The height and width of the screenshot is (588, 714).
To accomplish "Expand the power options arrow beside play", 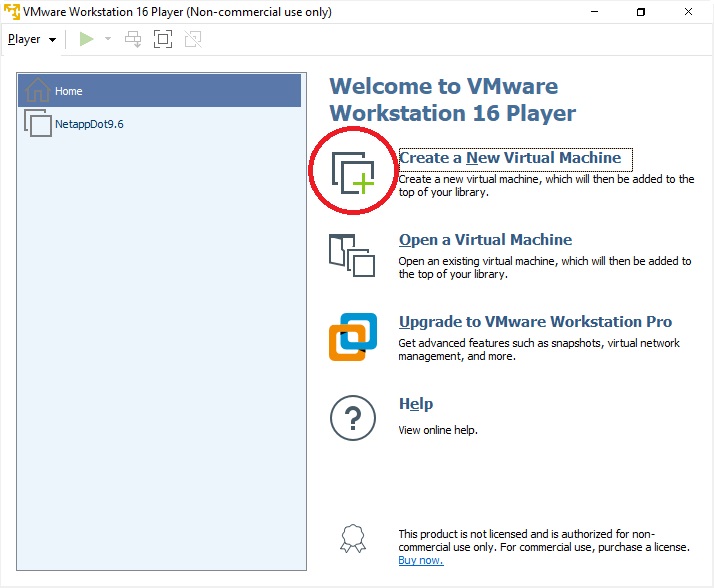I will [x=108, y=39].
